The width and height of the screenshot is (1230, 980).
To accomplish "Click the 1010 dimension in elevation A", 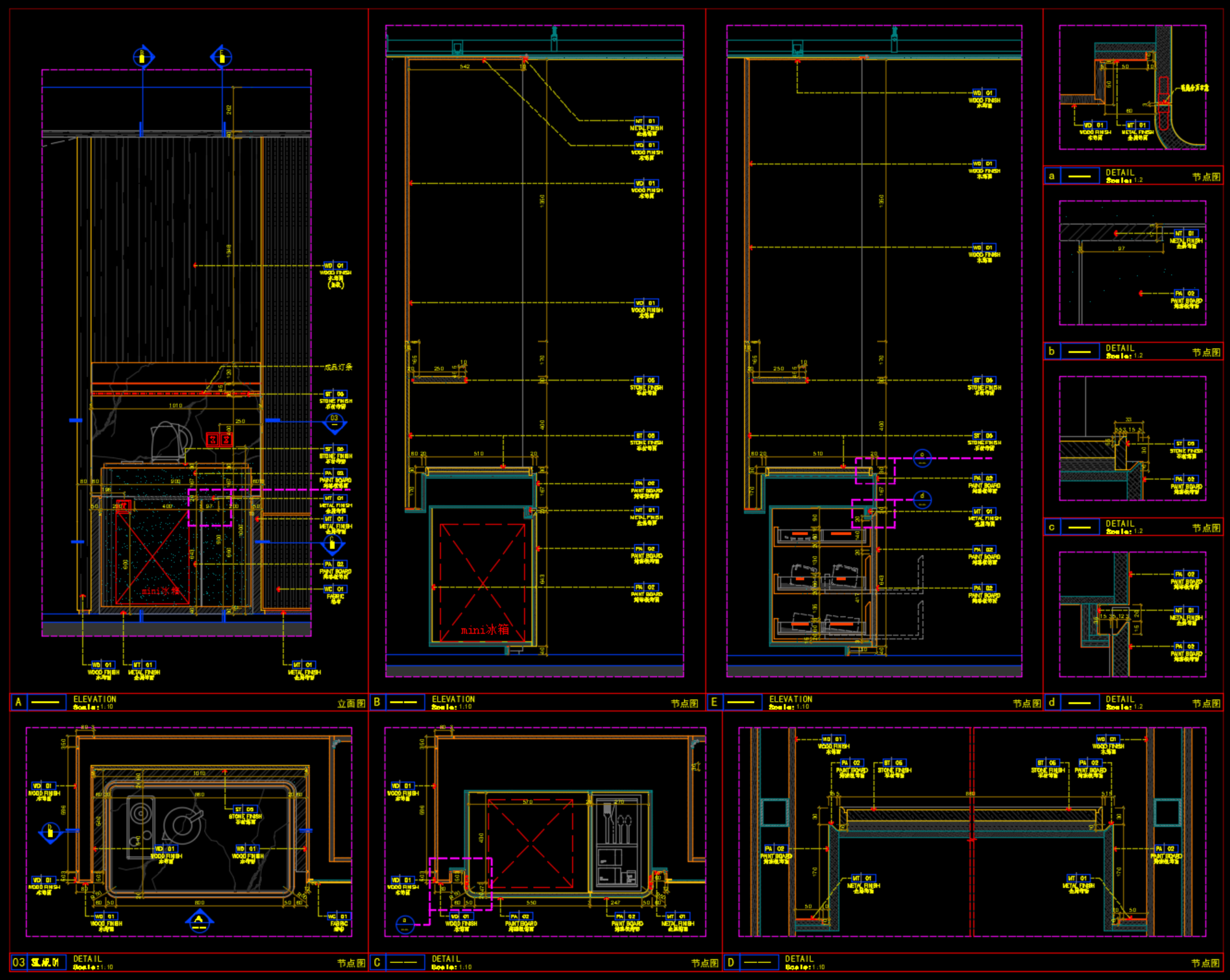I will 176,405.
